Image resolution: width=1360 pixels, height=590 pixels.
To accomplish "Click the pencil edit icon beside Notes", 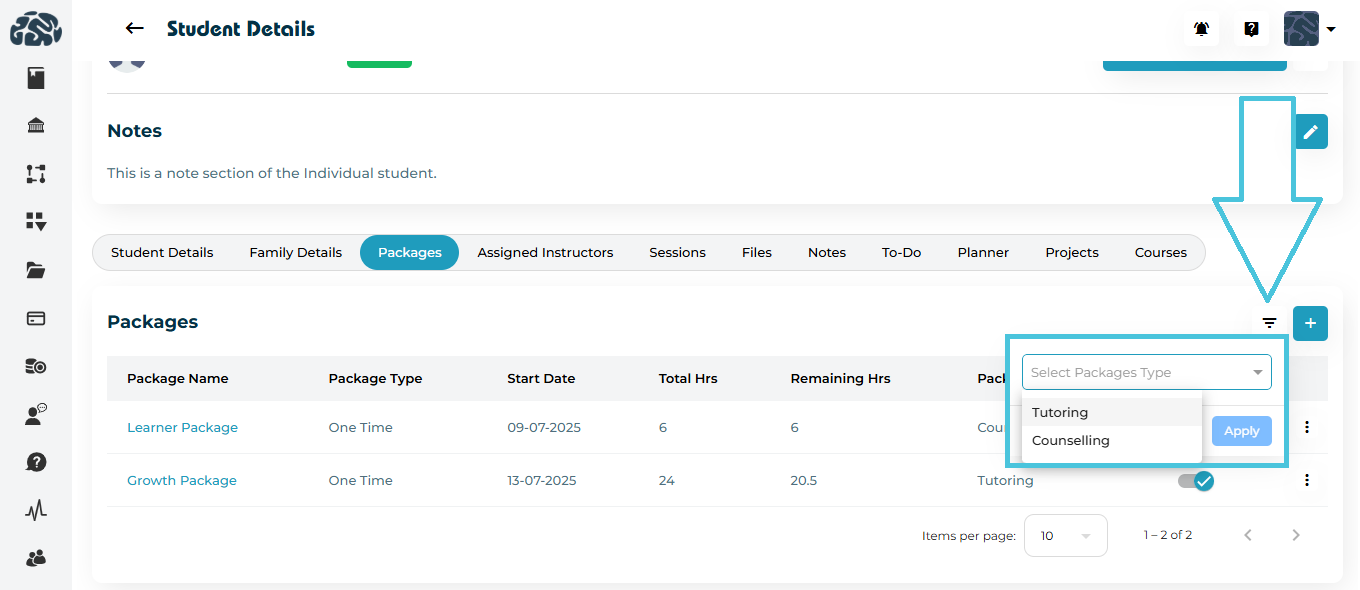I will click(1311, 131).
